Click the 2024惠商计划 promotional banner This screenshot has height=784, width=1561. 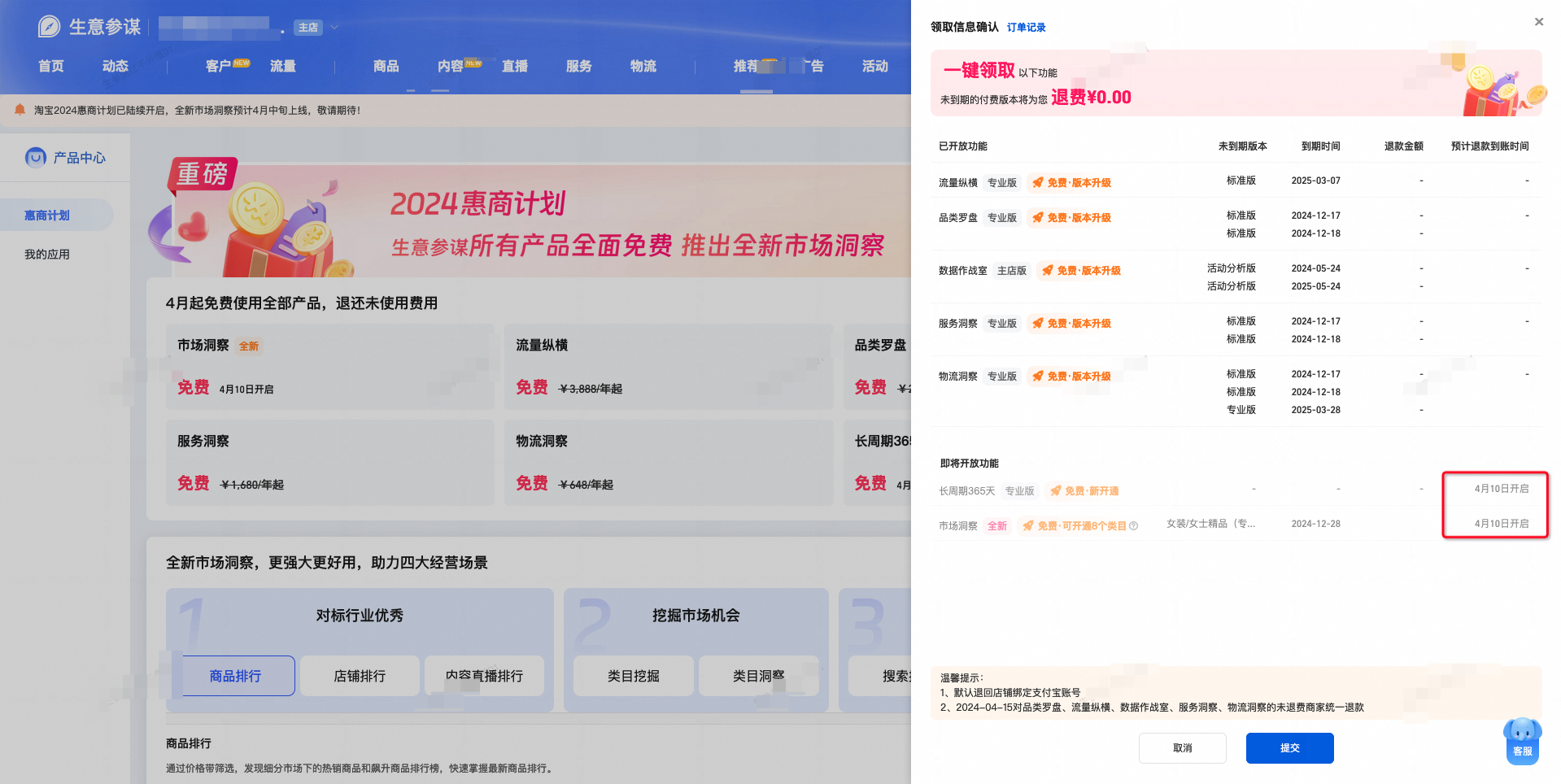pyautogui.click(x=529, y=218)
